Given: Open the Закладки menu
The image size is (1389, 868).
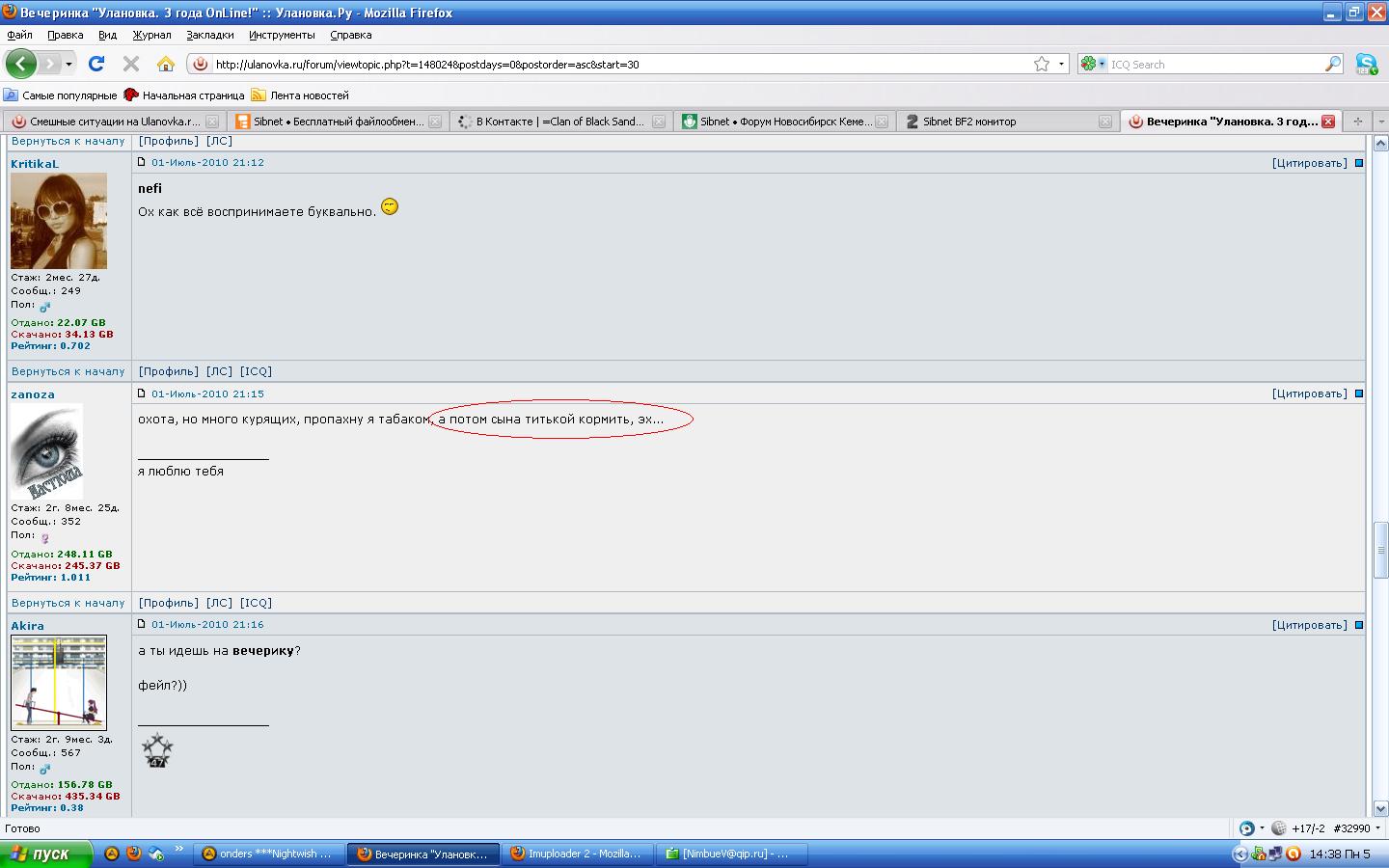Looking at the screenshot, I should 210,35.
